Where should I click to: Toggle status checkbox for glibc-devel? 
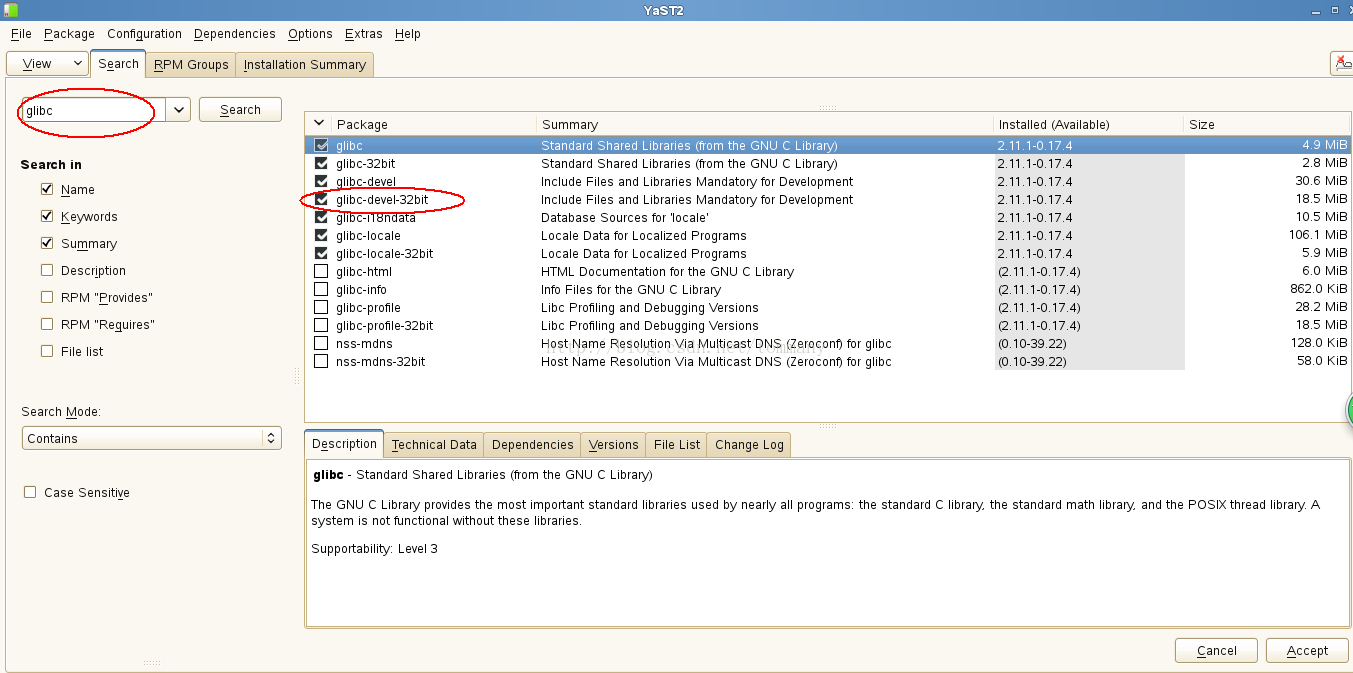coord(321,181)
